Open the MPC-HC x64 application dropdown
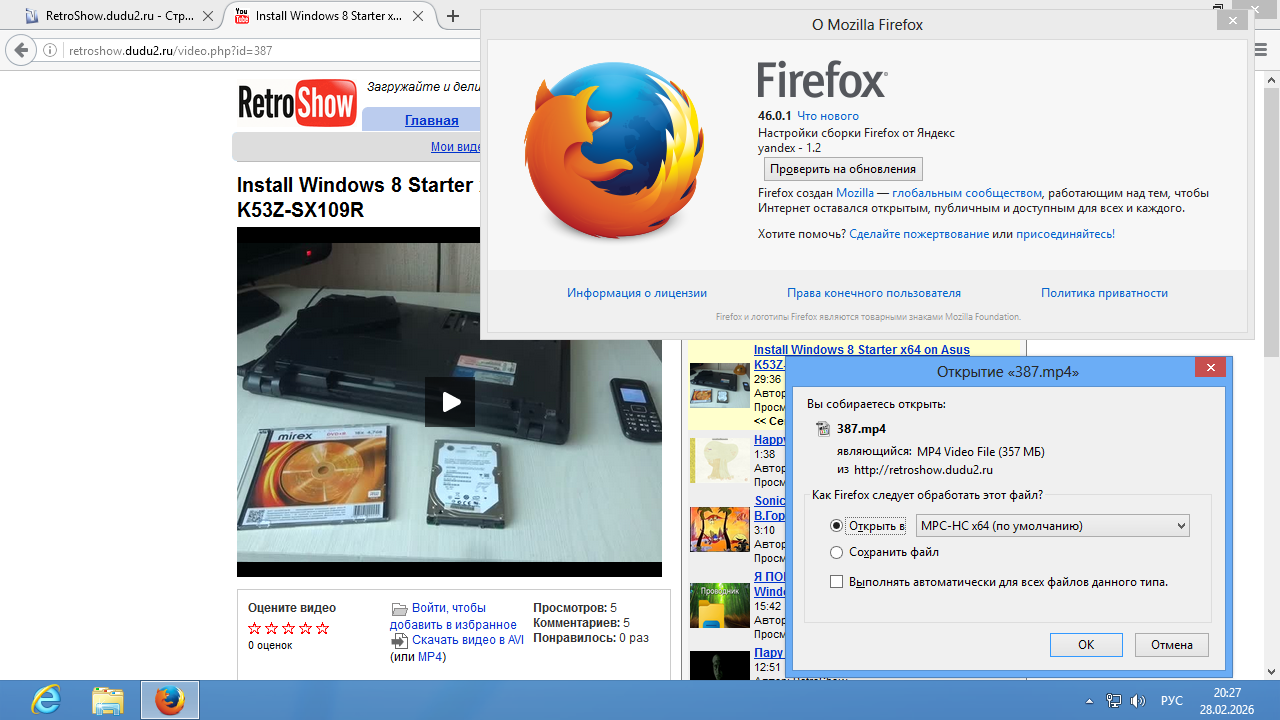The height and width of the screenshot is (720, 1280). (x=1052, y=526)
